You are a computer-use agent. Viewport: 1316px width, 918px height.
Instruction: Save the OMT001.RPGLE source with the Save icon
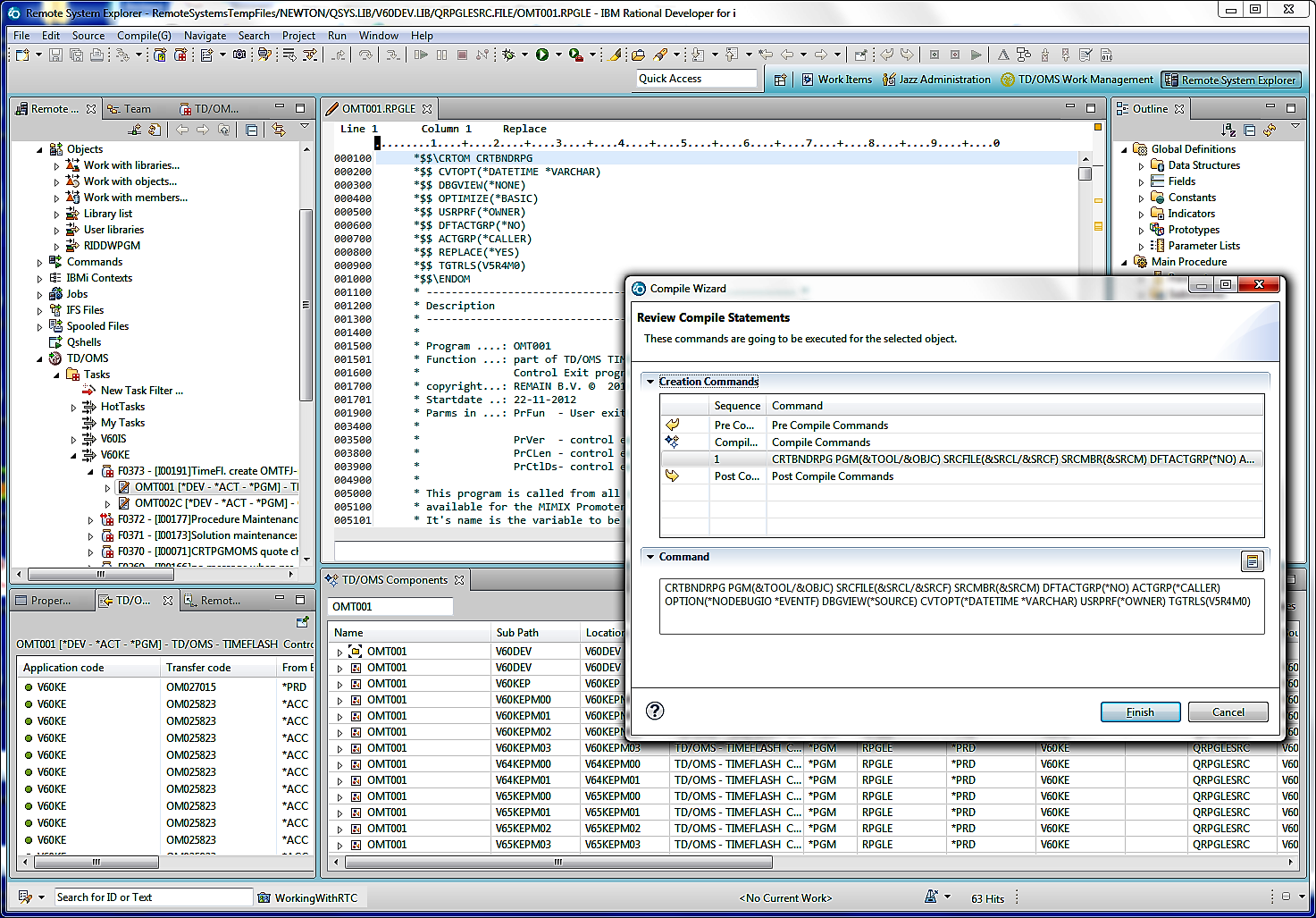pos(55,55)
